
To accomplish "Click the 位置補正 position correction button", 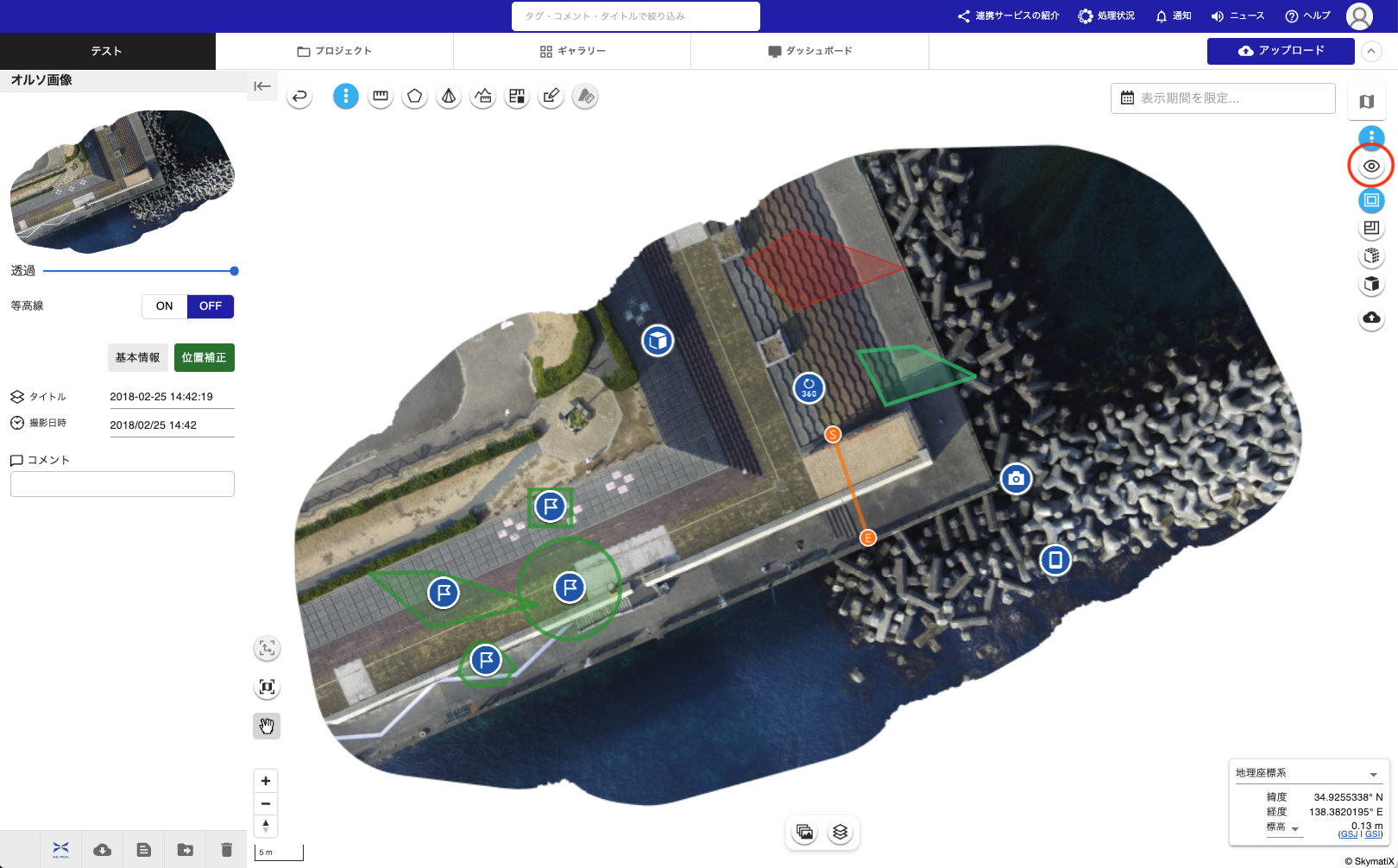I will pyautogui.click(x=204, y=358).
